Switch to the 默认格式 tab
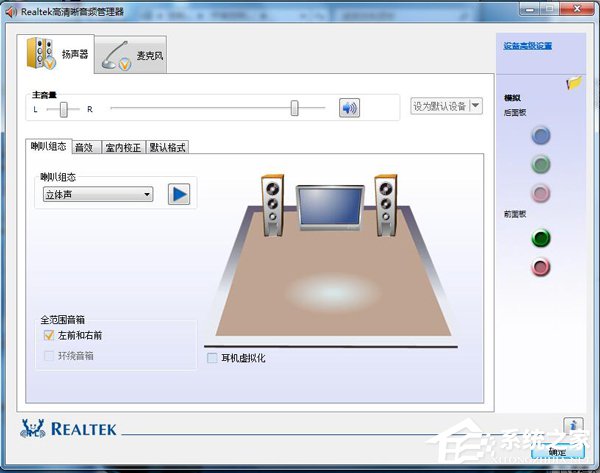 167,147
